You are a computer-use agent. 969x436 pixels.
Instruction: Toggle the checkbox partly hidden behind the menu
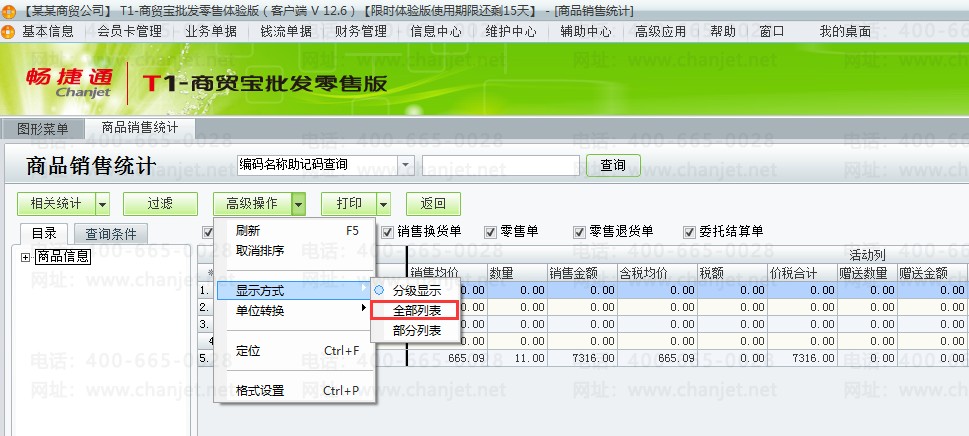208,232
